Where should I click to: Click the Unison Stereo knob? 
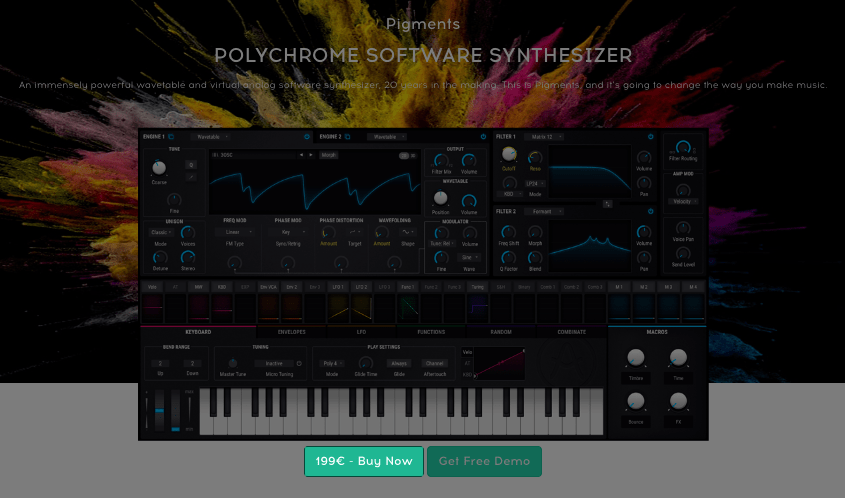click(188, 258)
